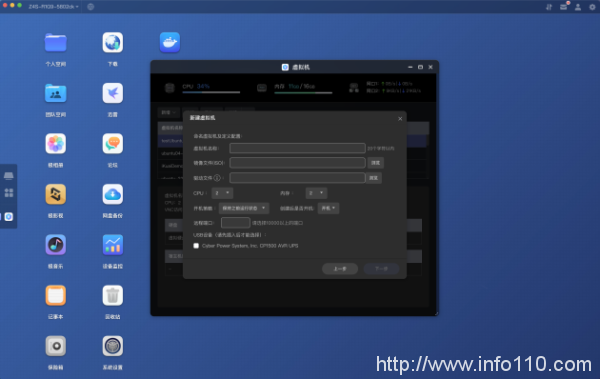Open the Xunlei bird app icon
This screenshot has width=600, height=379.
112,93
